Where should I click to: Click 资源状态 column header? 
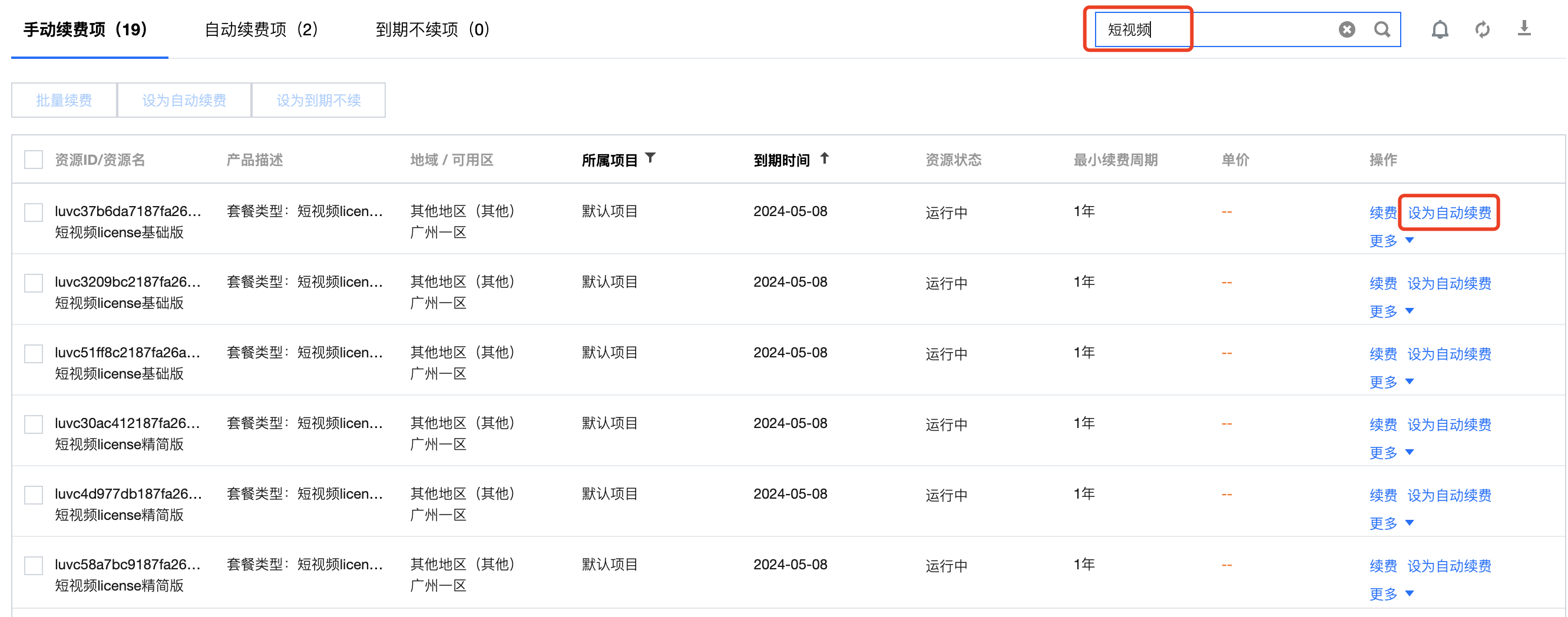pyautogui.click(x=953, y=160)
